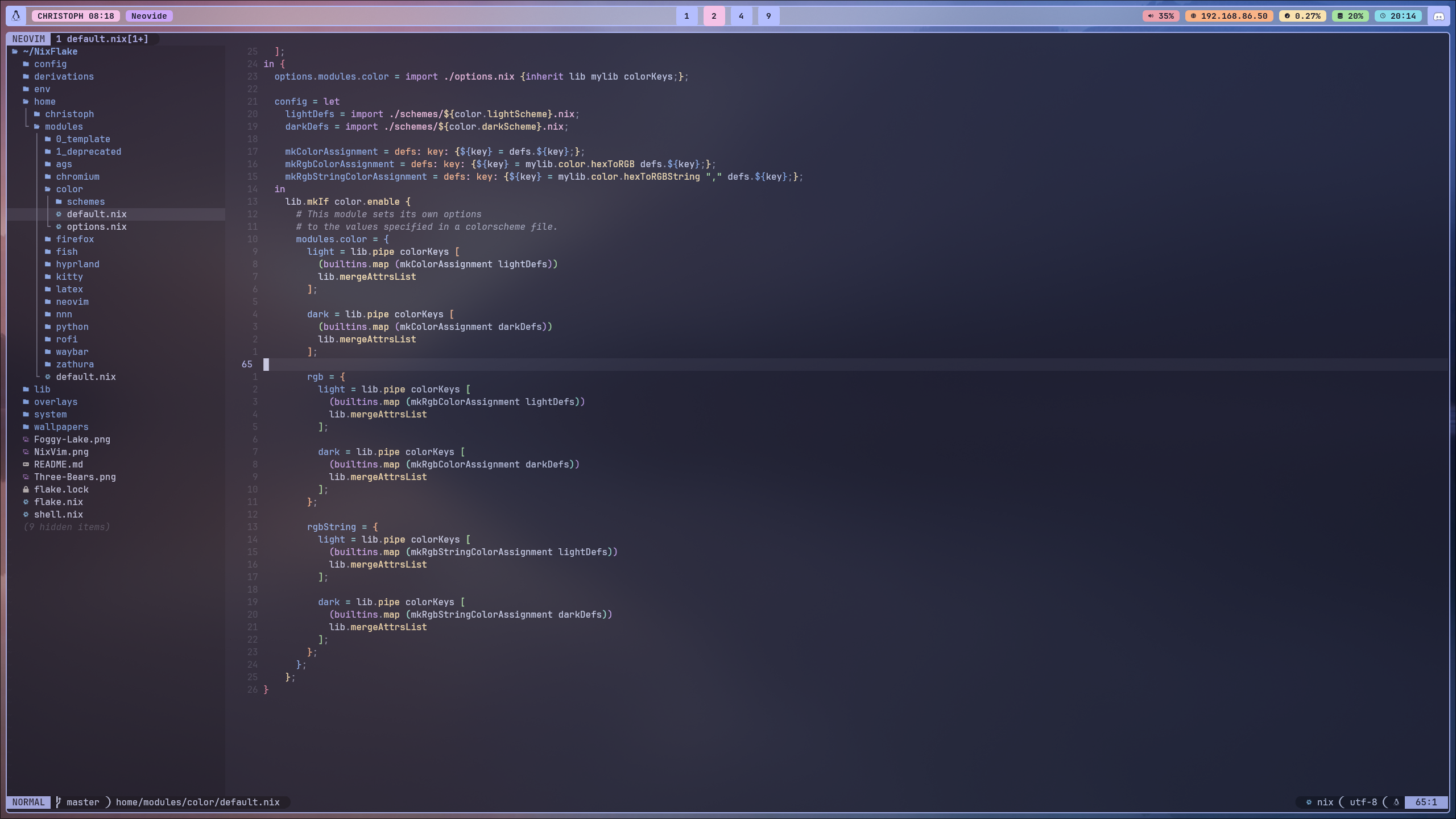Select the default.nix[1+] buffer tab
The image size is (1456, 819).
[x=102, y=39]
